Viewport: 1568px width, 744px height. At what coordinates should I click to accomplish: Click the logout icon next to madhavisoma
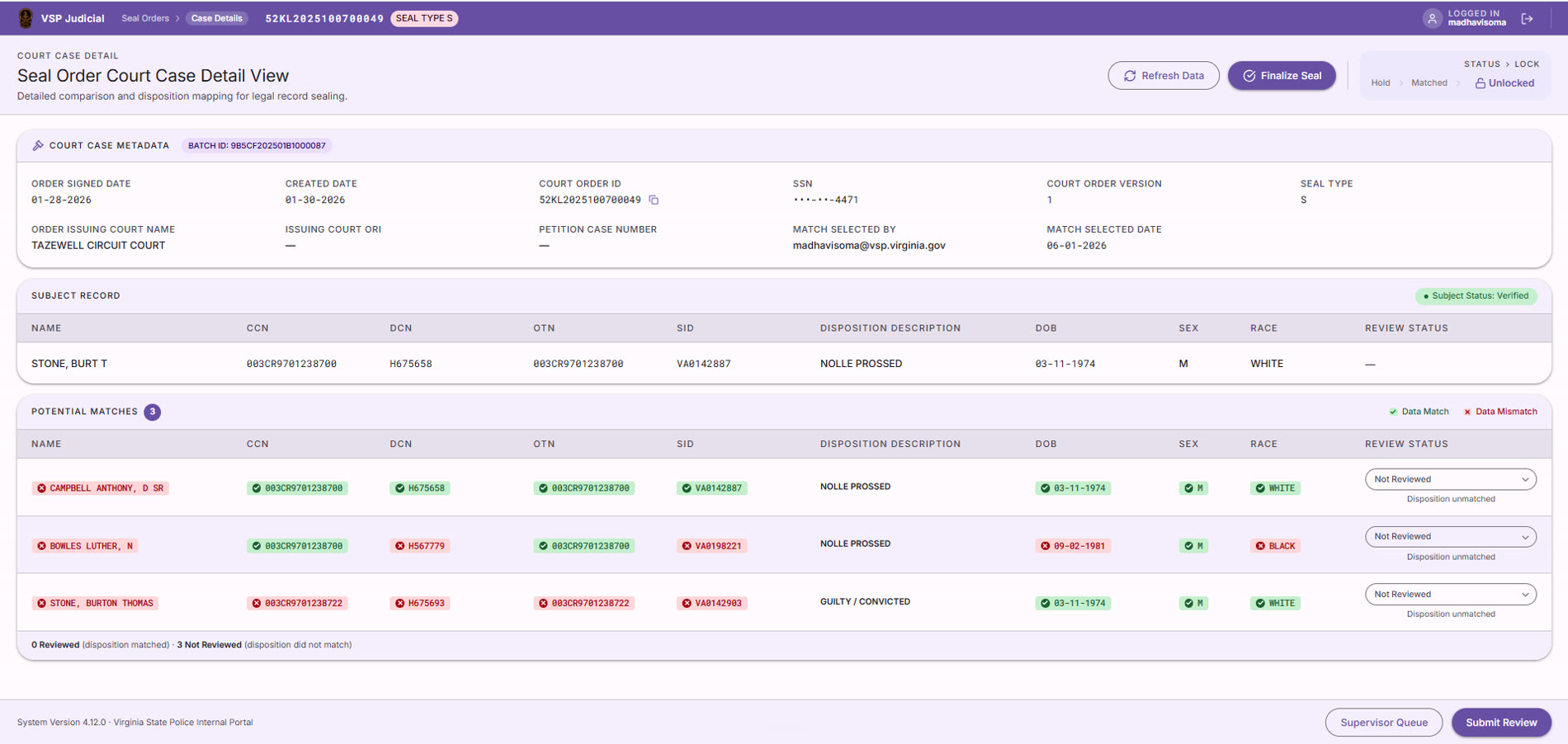pyautogui.click(x=1528, y=18)
